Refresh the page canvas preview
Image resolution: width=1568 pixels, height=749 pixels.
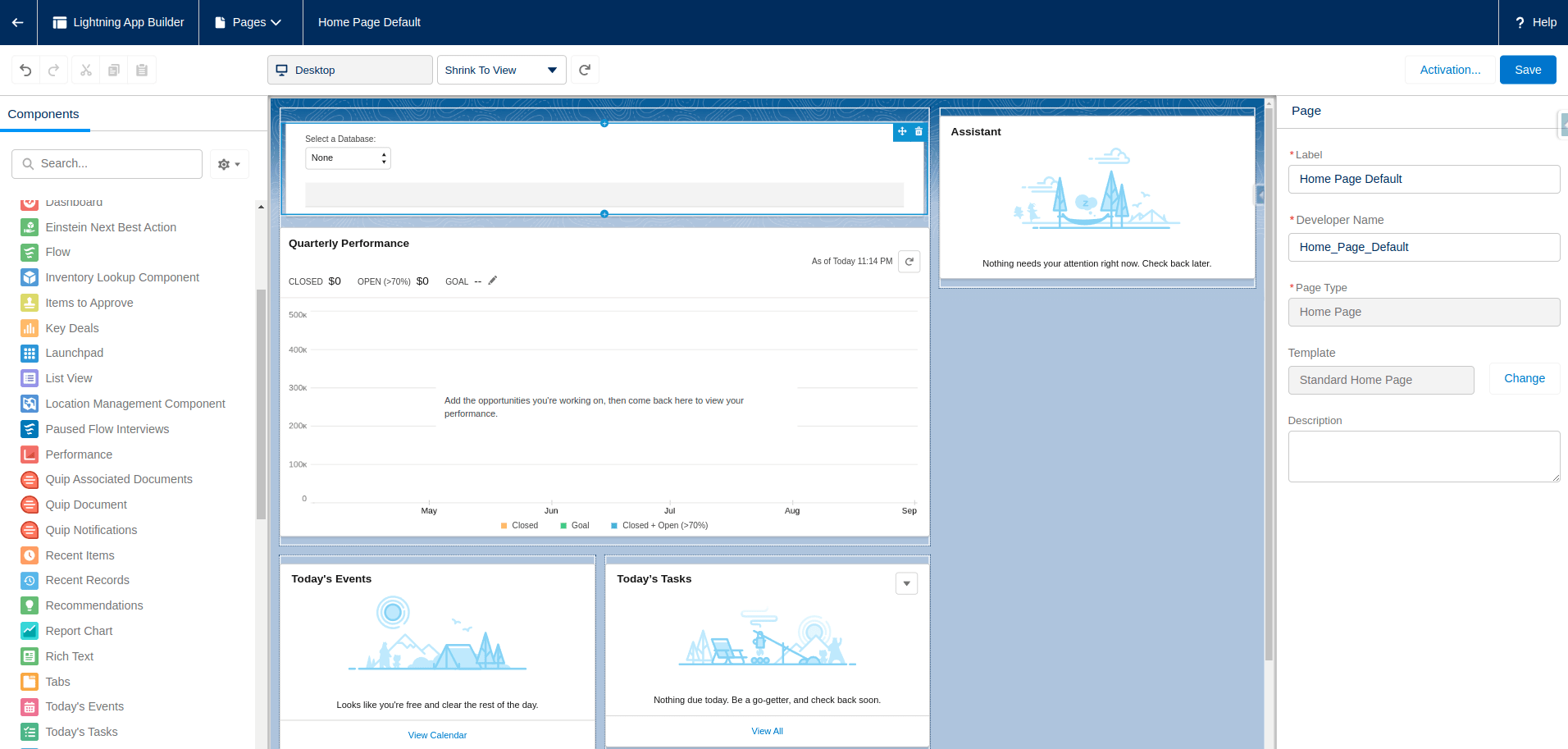point(585,70)
